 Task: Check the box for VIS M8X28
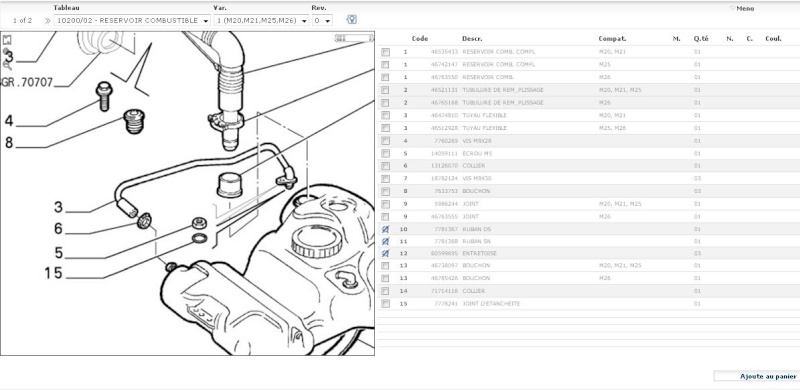click(x=385, y=140)
